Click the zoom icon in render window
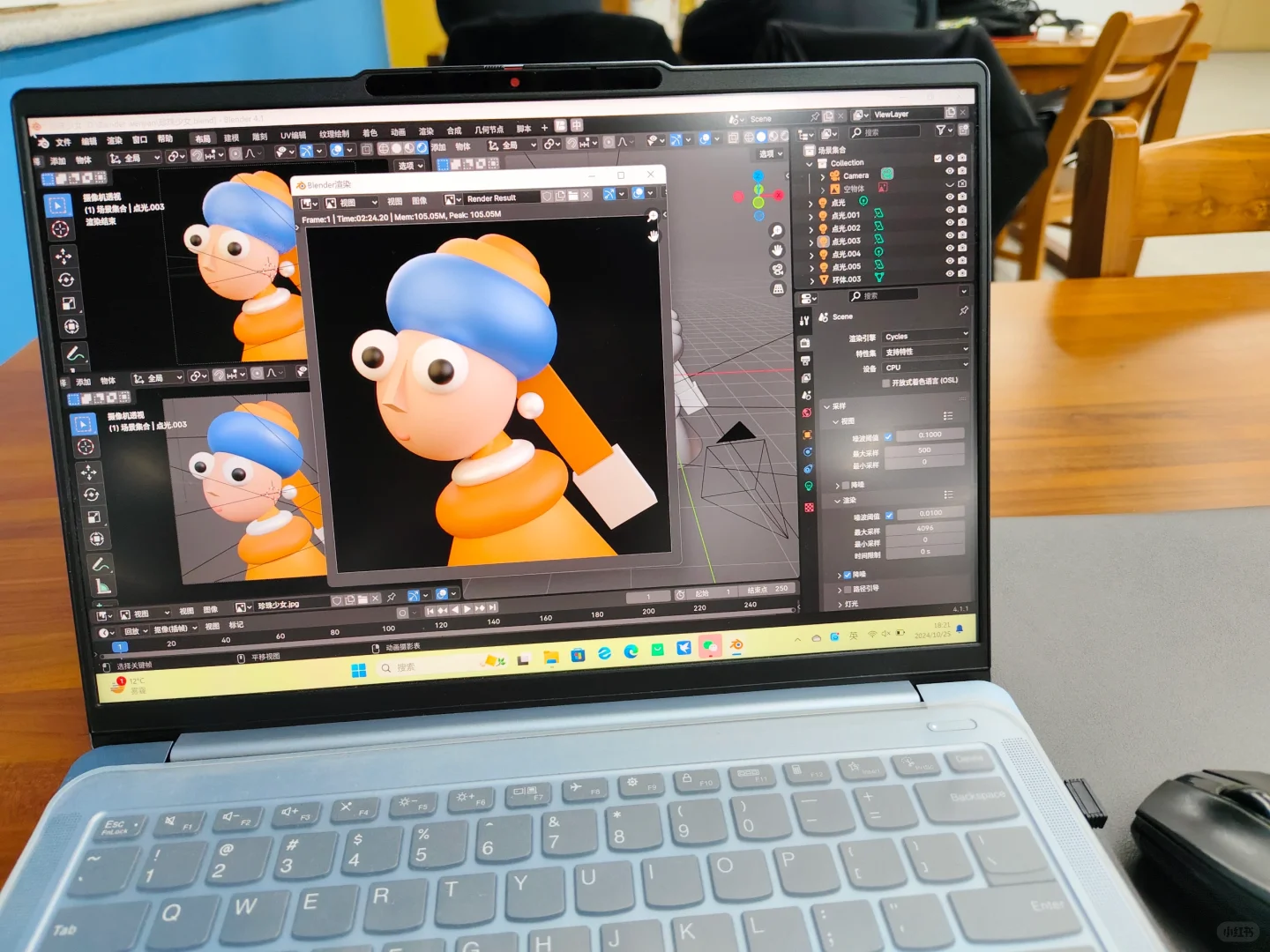The height and width of the screenshot is (952, 1270). click(x=653, y=216)
